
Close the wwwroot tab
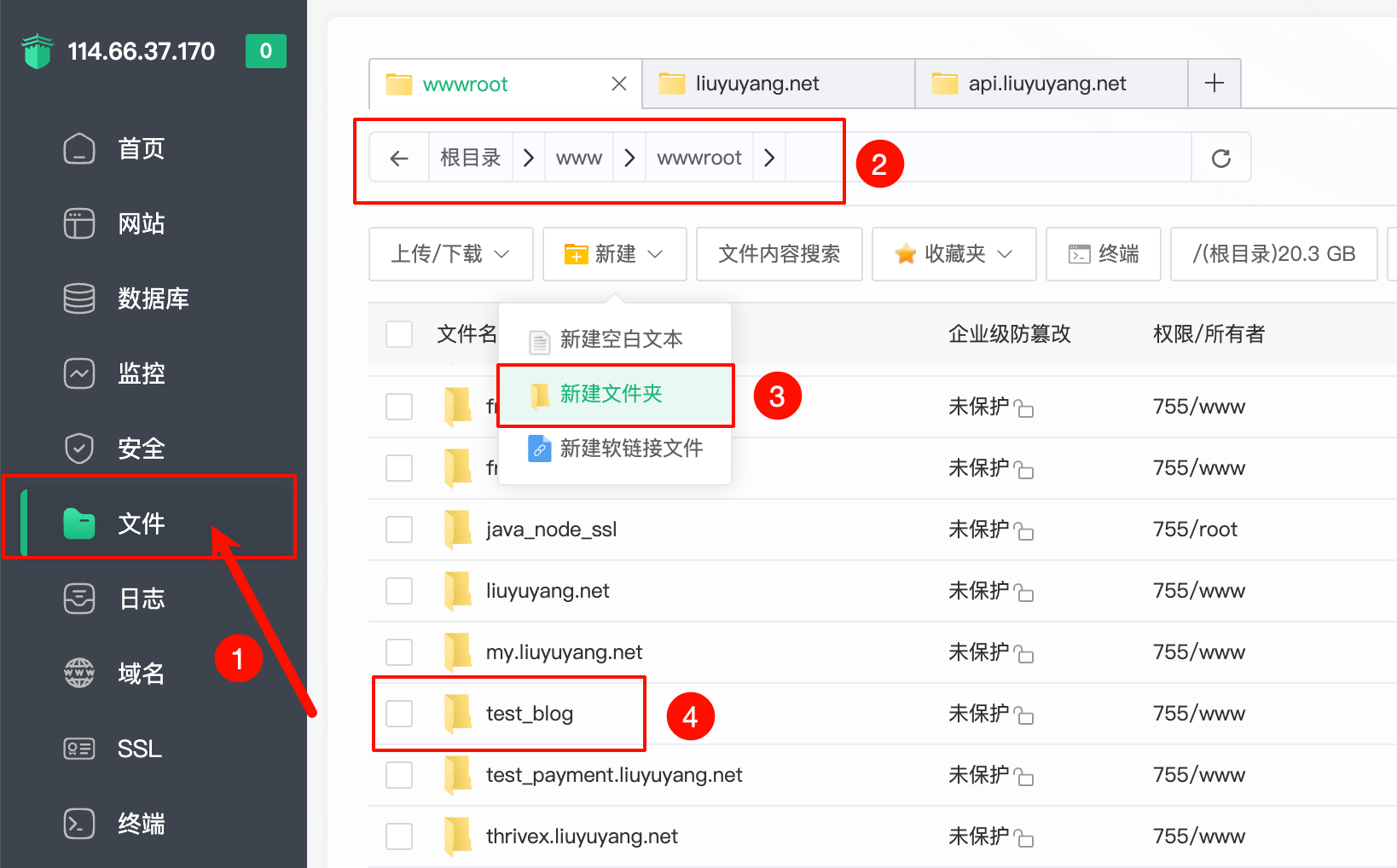click(x=619, y=84)
